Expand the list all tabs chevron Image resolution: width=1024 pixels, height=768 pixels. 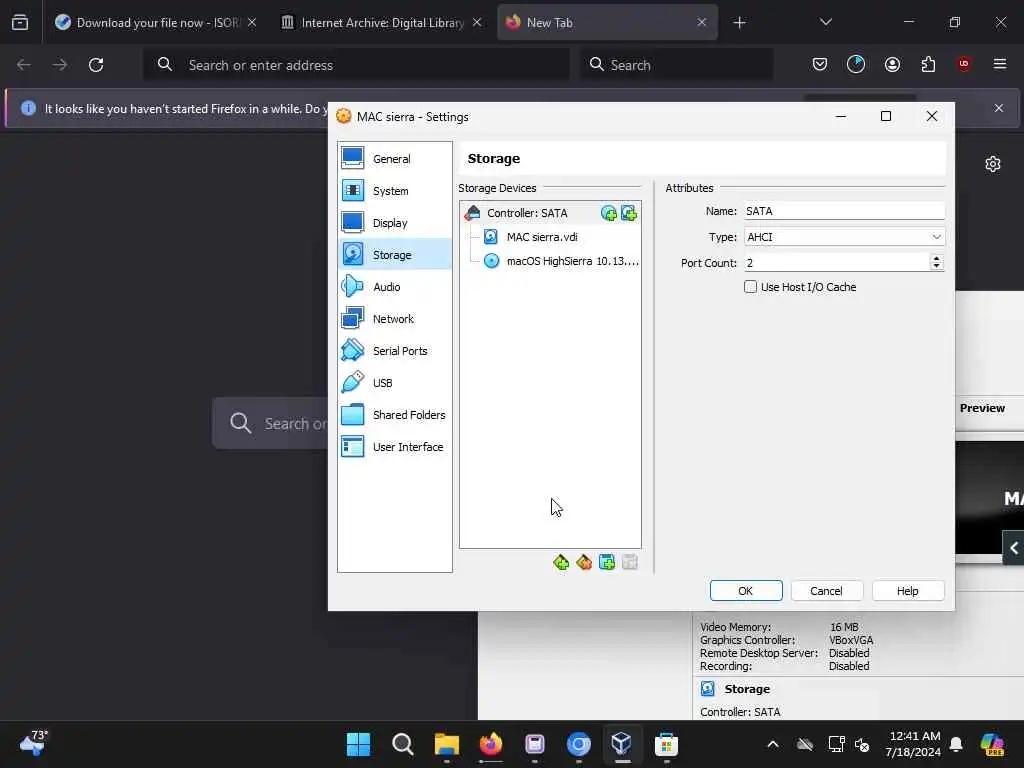pos(825,22)
